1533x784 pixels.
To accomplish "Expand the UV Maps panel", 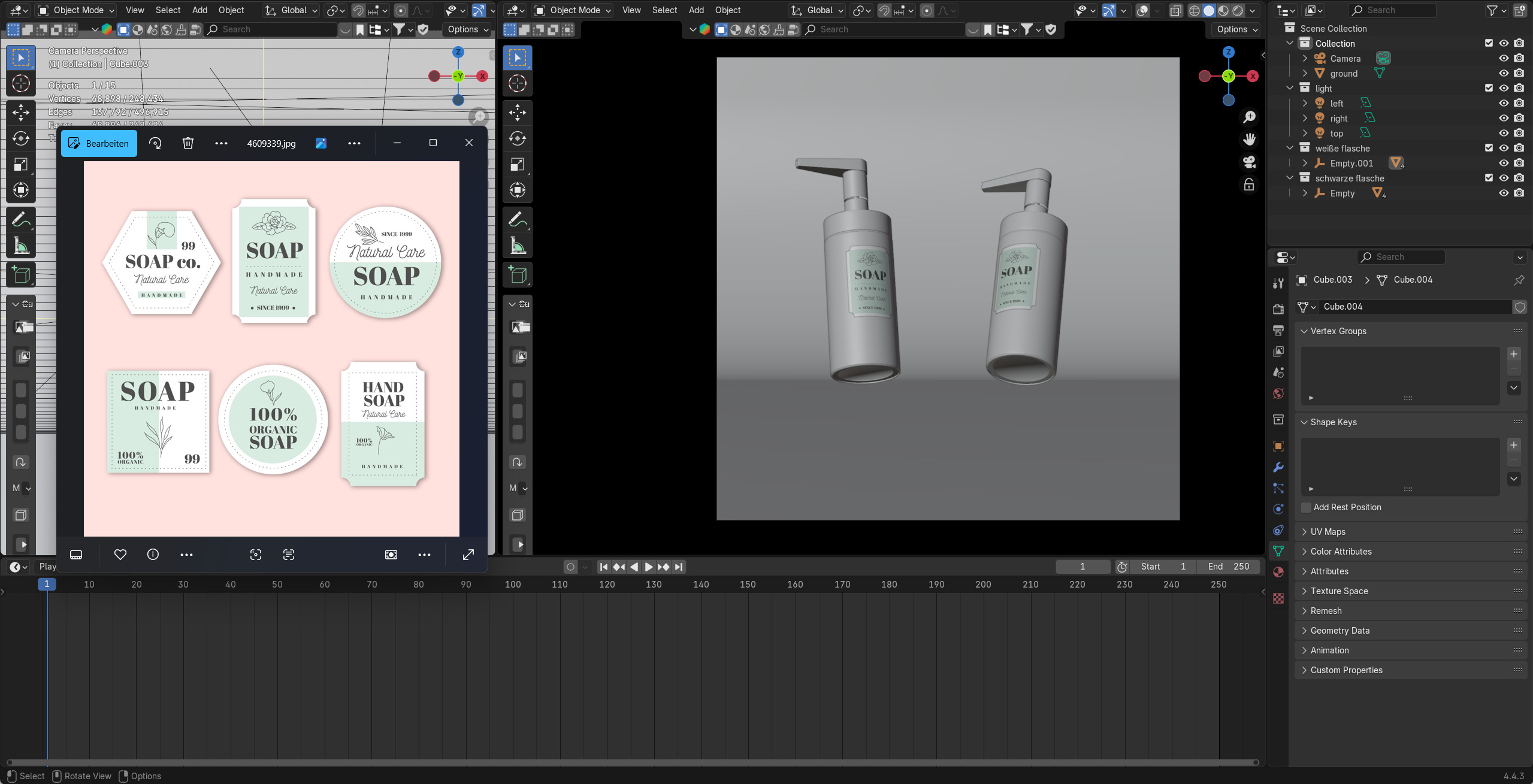I will coord(1411,532).
